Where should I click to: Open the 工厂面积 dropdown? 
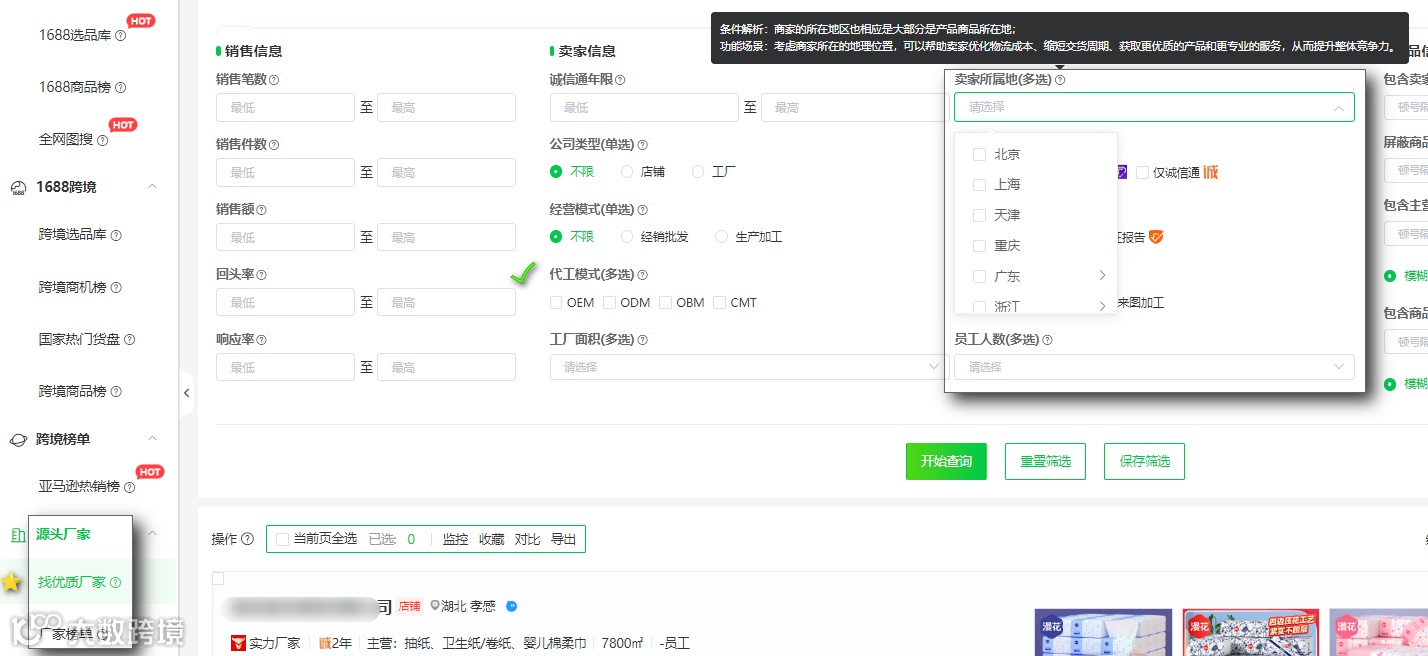click(x=746, y=367)
